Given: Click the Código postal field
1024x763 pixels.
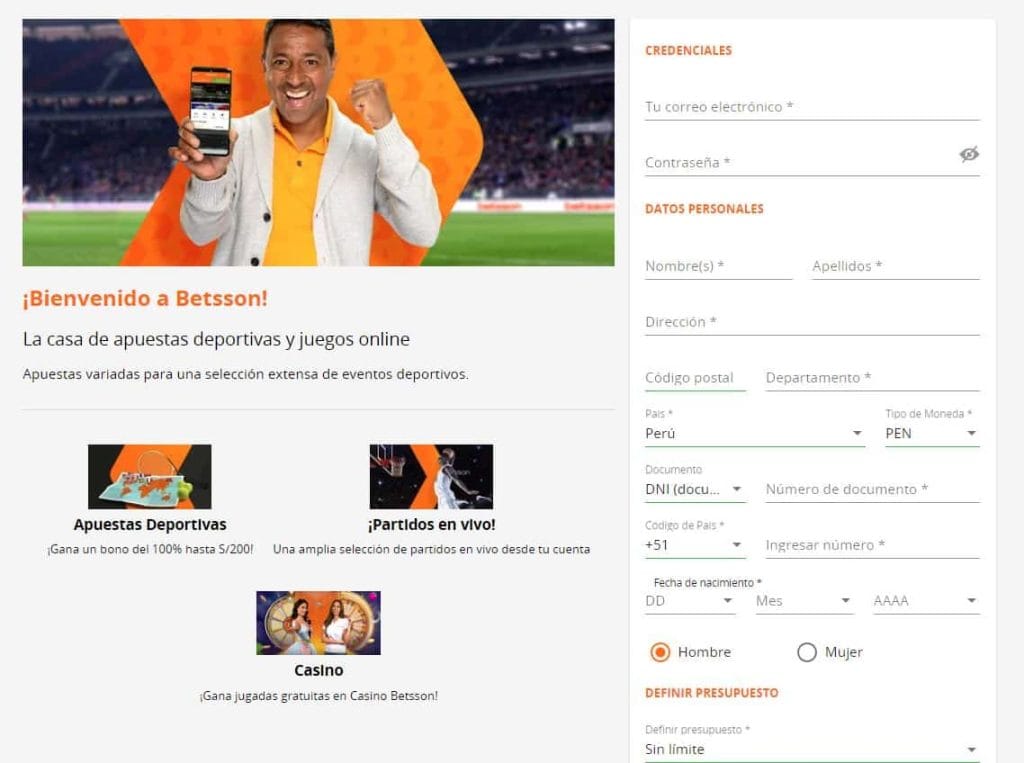Looking at the screenshot, I should [x=695, y=378].
